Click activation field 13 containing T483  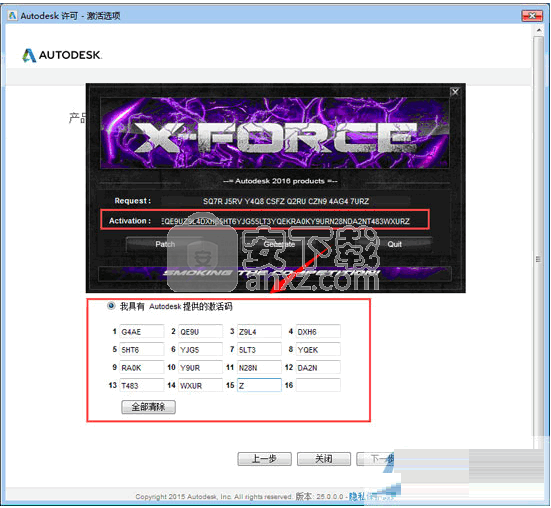(x=142, y=385)
